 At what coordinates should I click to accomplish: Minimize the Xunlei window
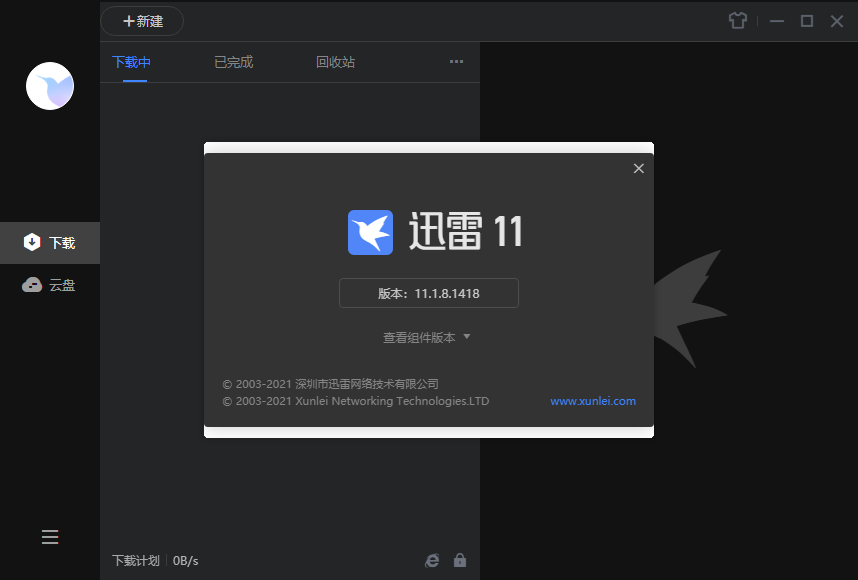point(776,21)
